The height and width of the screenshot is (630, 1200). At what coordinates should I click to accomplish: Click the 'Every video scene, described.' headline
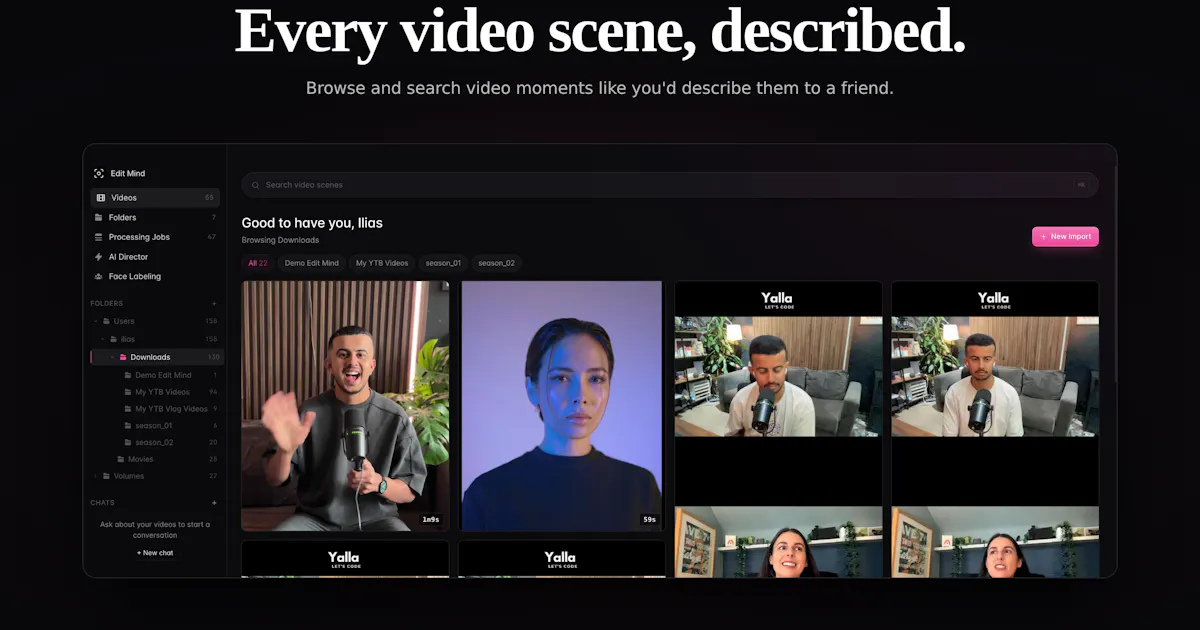(600, 32)
